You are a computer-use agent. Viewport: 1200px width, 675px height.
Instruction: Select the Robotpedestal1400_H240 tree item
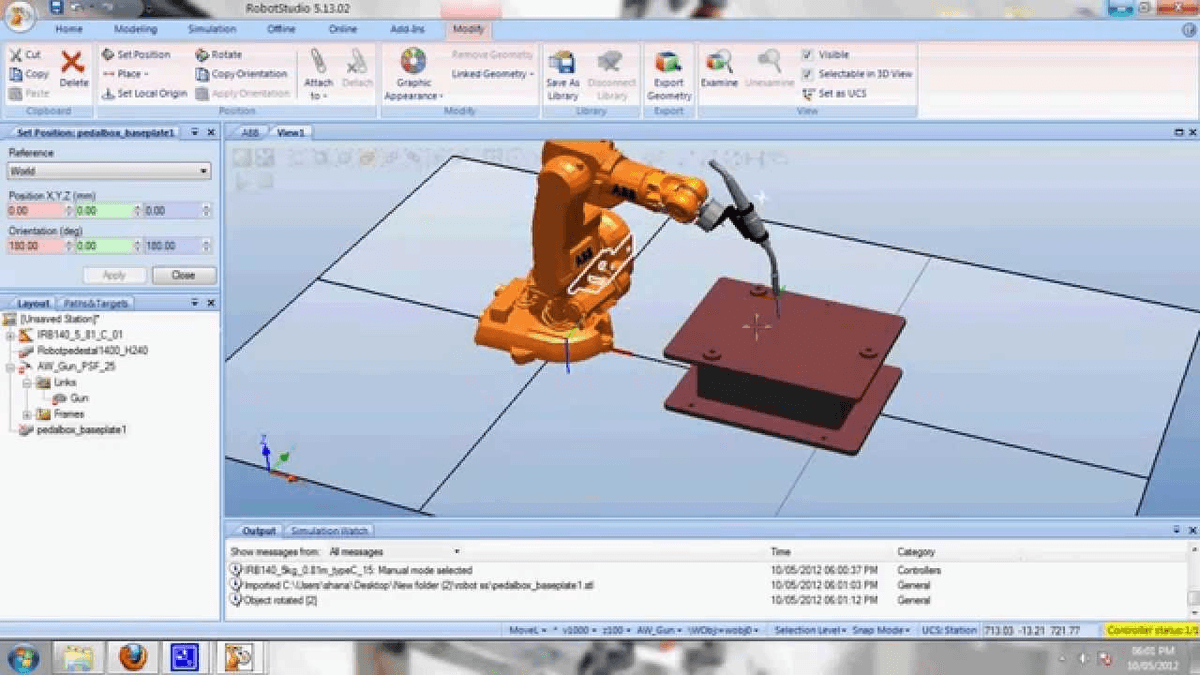[91, 350]
